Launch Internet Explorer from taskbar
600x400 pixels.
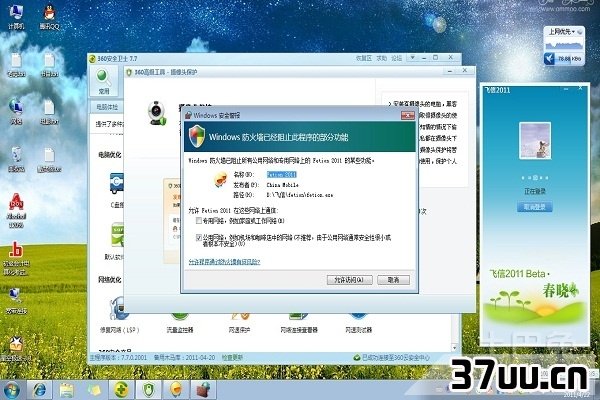(x=39, y=390)
